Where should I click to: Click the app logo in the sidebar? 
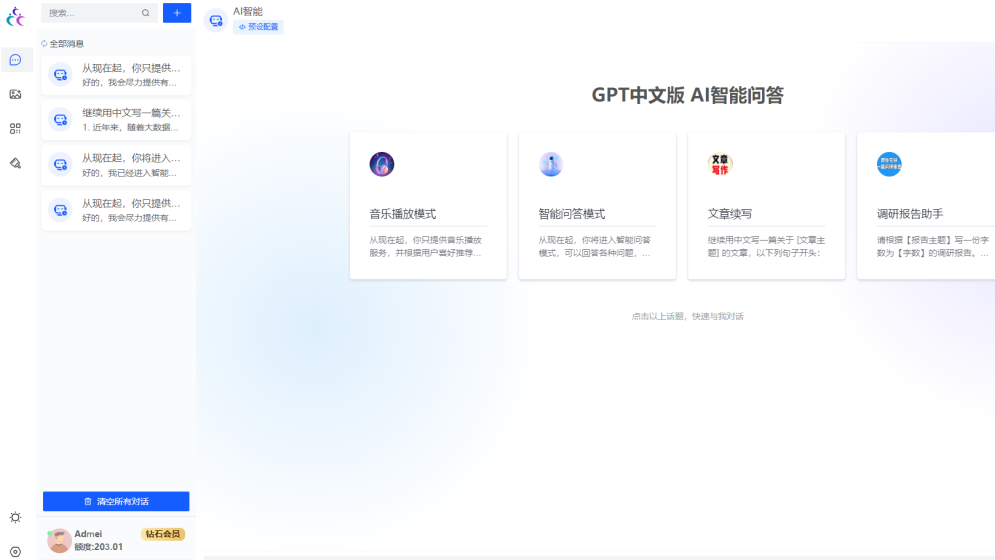coord(15,17)
